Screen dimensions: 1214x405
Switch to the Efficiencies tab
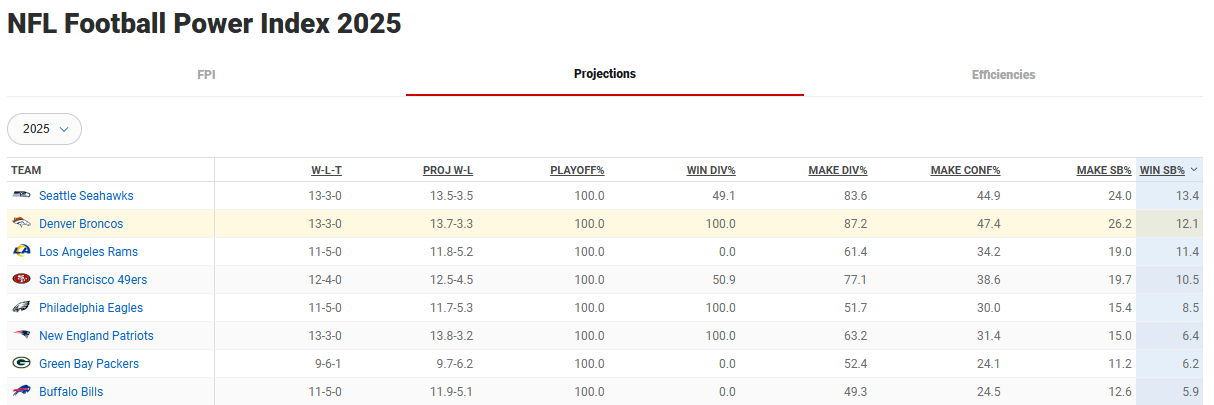coord(1003,75)
